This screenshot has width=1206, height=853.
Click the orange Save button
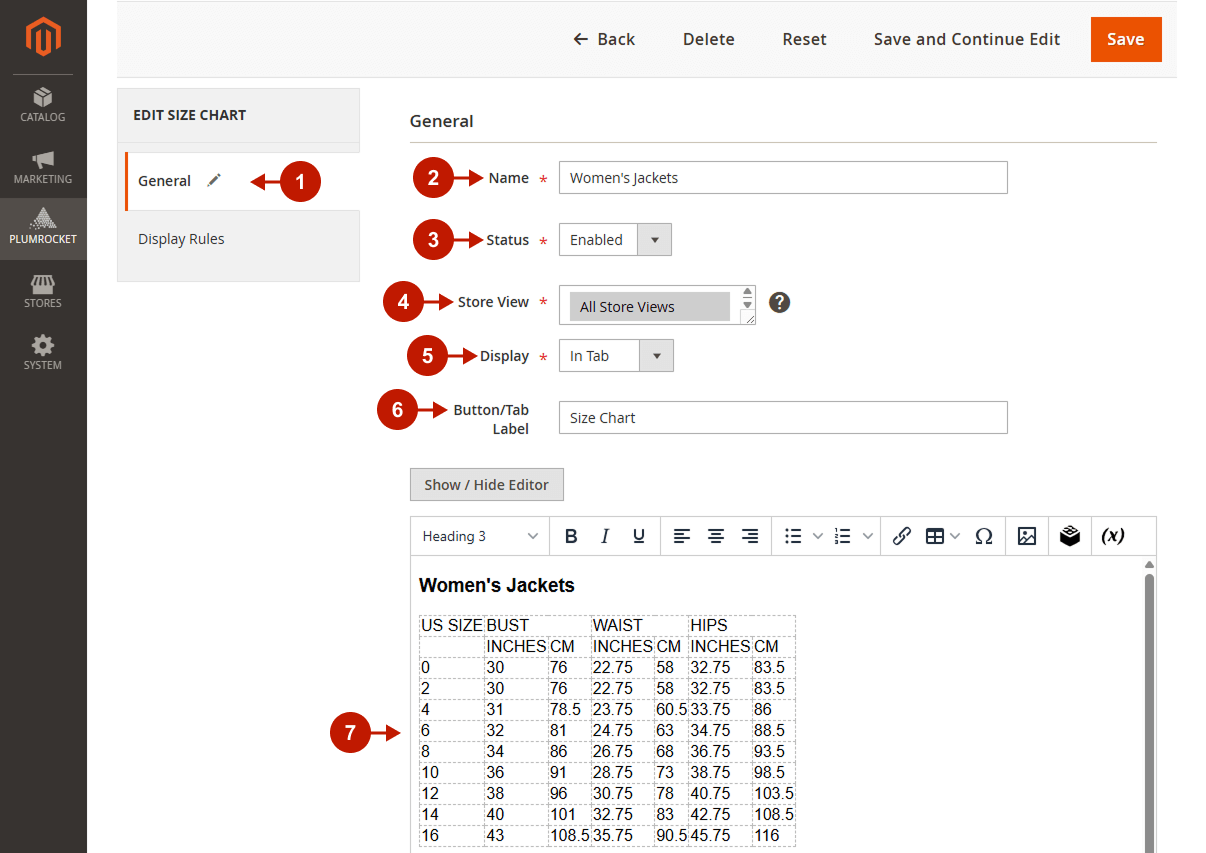click(1125, 39)
